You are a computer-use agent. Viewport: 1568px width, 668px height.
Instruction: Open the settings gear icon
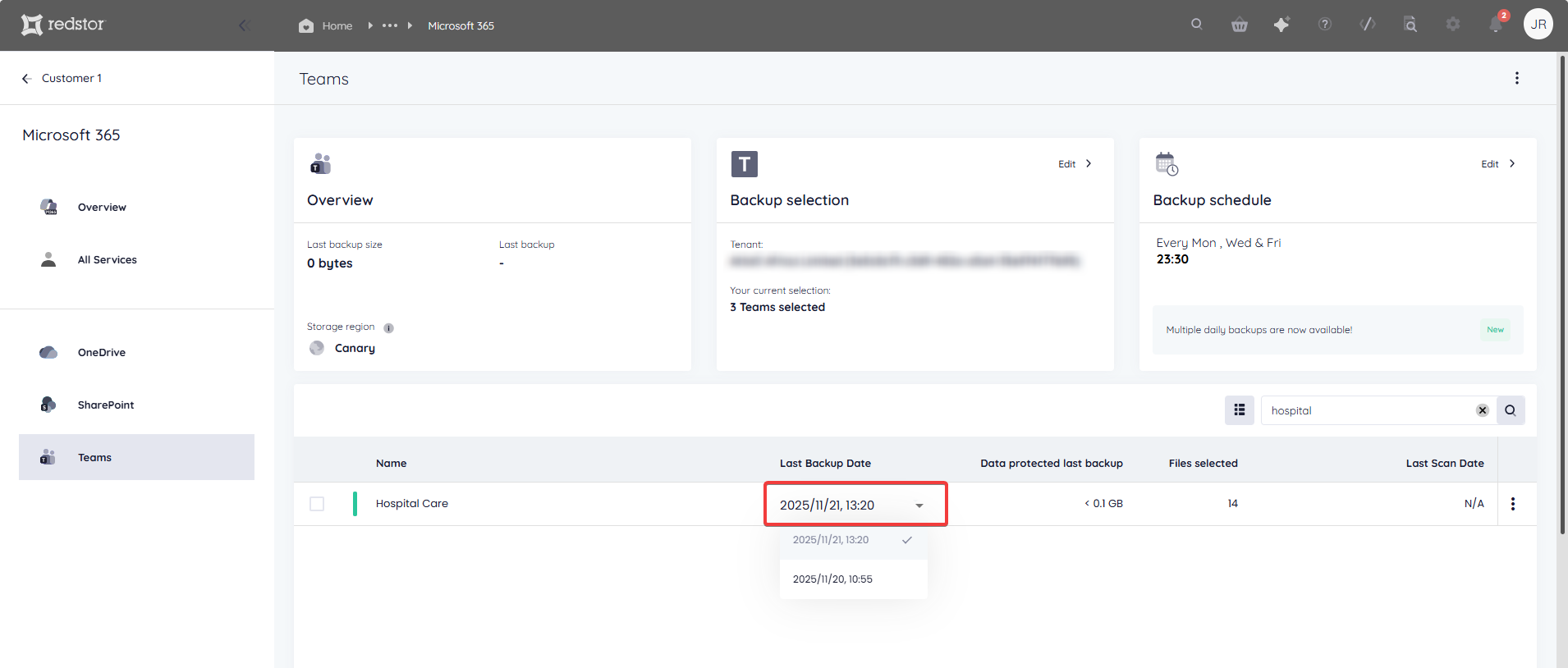pos(1453,25)
